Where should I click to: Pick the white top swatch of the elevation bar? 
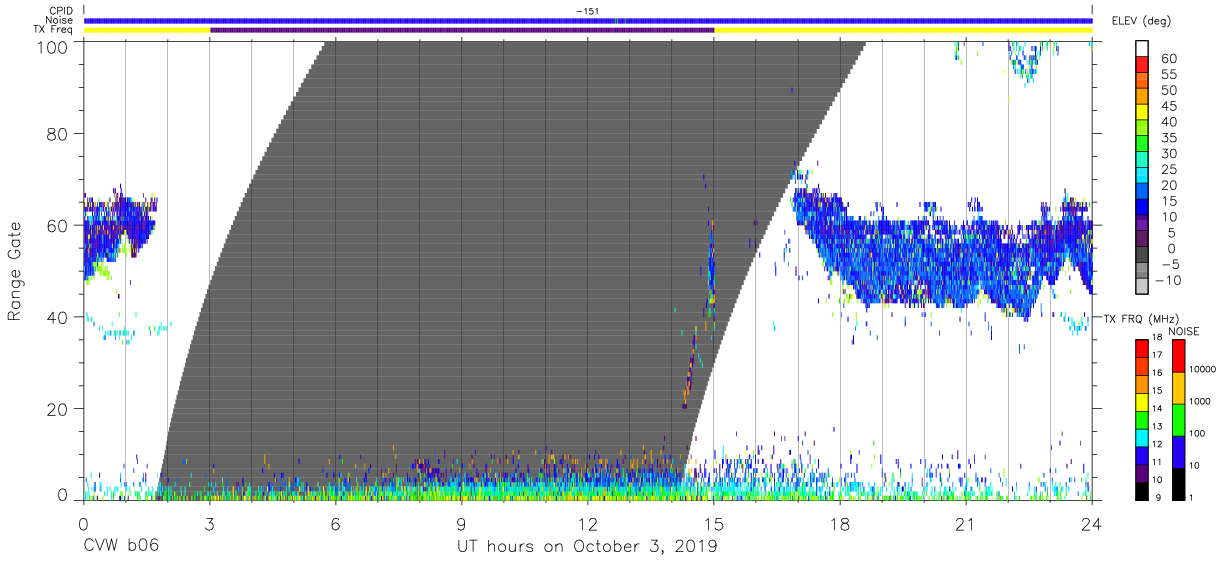[1142, 49]
